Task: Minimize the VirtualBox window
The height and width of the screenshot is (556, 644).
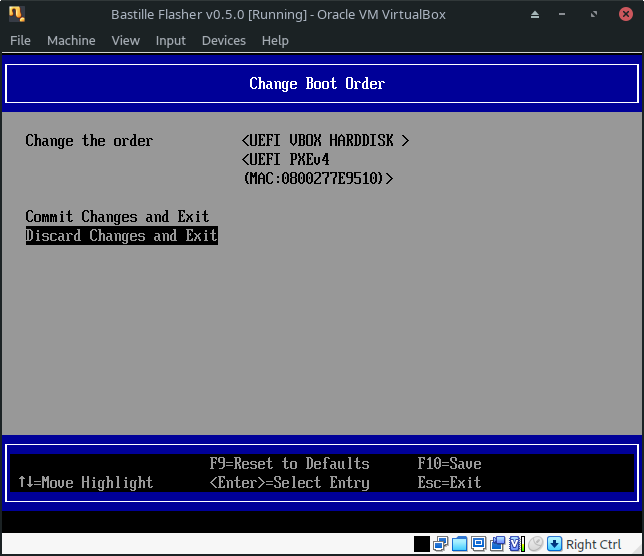Action: click(x=562, y=15)
